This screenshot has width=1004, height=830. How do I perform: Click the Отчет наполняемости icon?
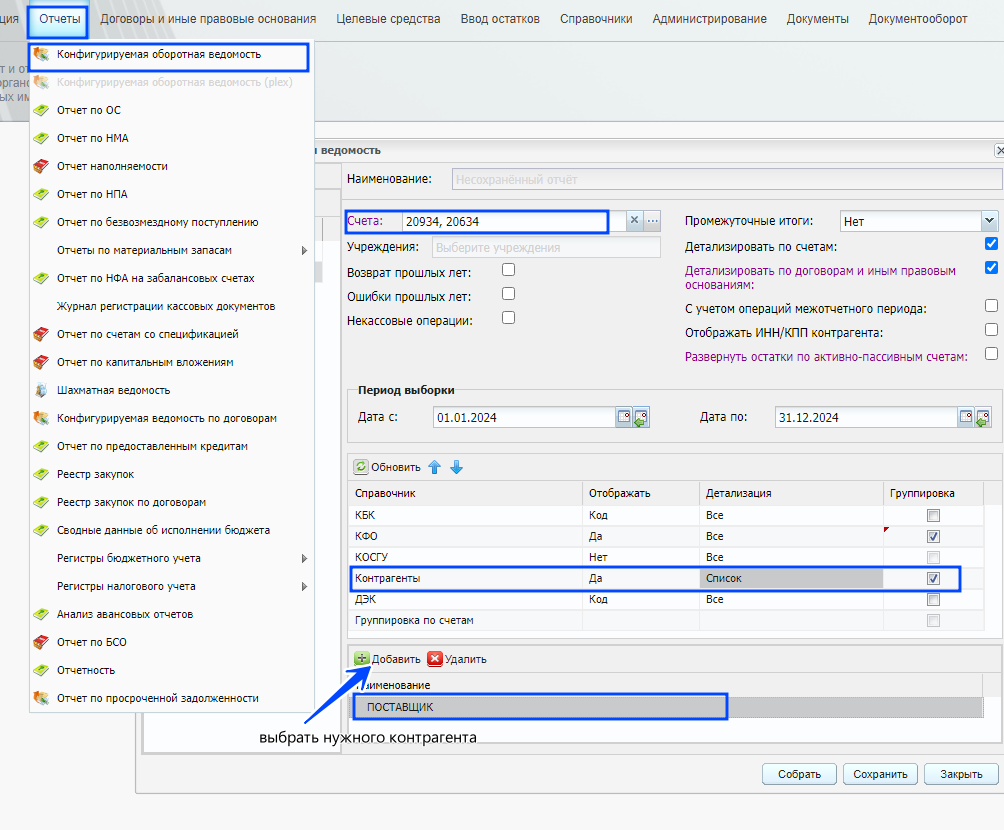41,167
